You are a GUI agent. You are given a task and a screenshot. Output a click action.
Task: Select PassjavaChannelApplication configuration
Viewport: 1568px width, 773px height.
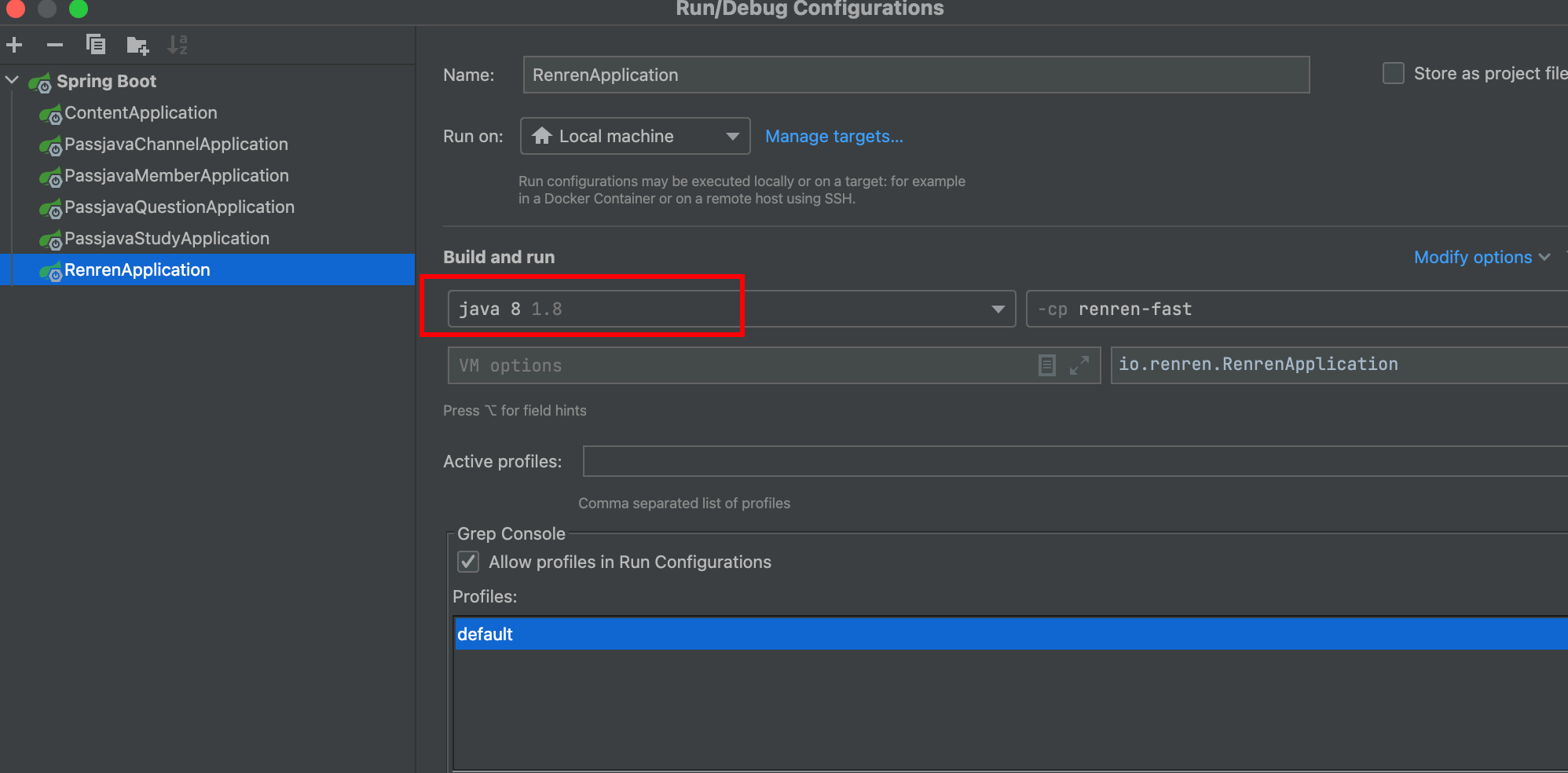(176, 145)
